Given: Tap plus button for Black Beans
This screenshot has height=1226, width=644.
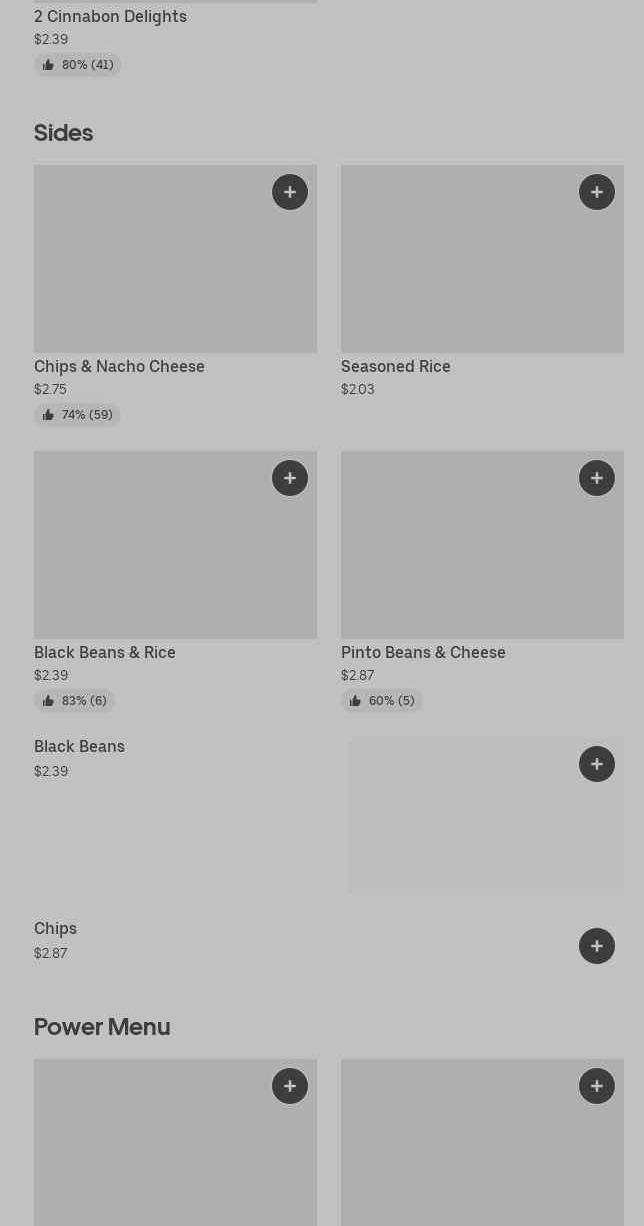Looking at the screenshot, I should pos(597,764).
